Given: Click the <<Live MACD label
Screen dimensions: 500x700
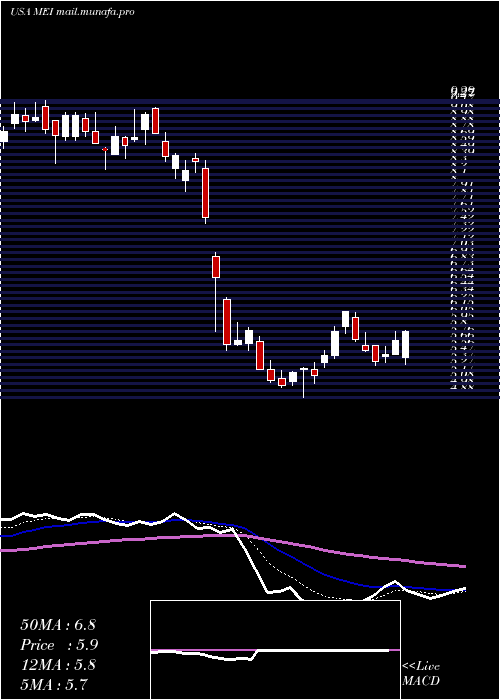Looking at the screenshot, I should click(421, 674).
